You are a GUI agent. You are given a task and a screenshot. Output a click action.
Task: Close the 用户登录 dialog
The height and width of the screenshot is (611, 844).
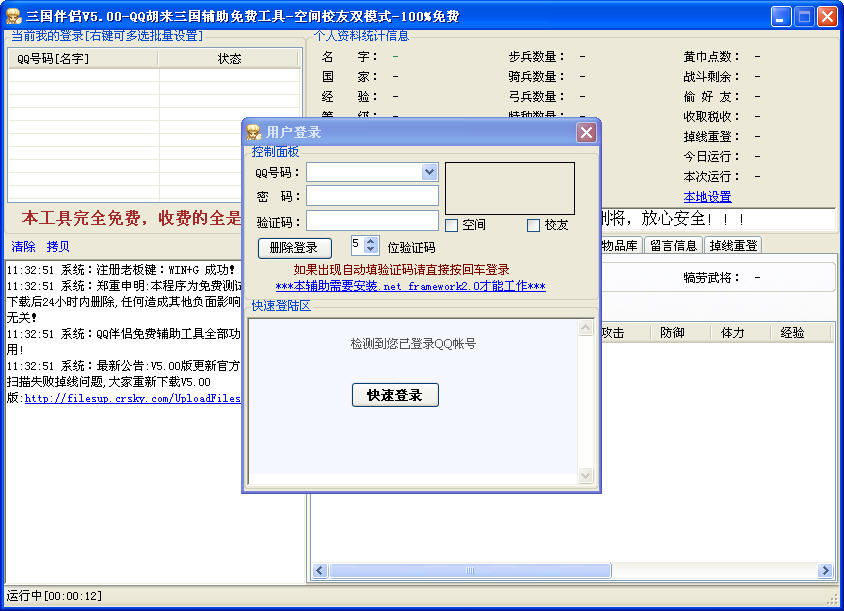[x=586, y=132]
